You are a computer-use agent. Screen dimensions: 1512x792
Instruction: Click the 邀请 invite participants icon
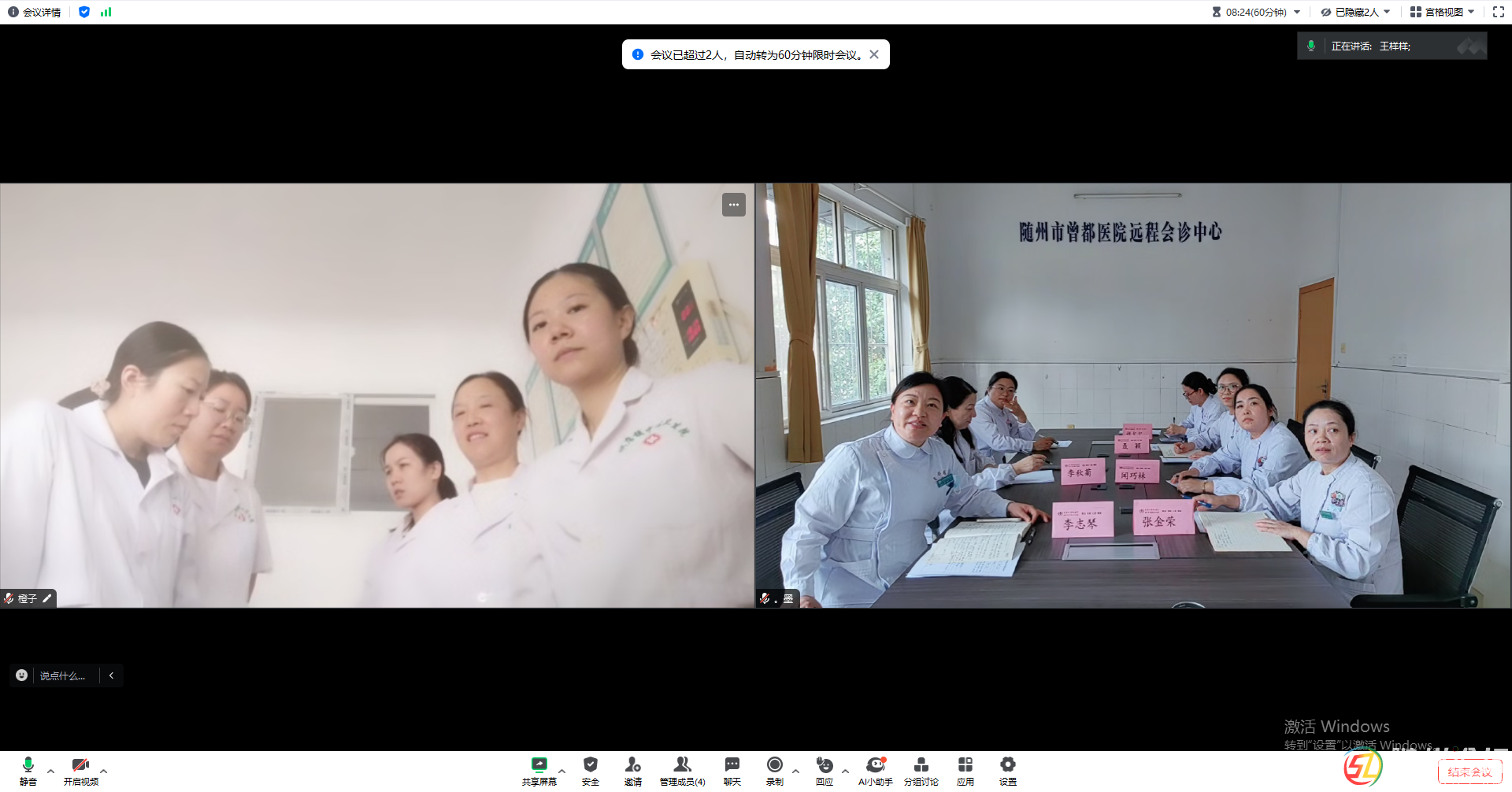tap(632, 769)
